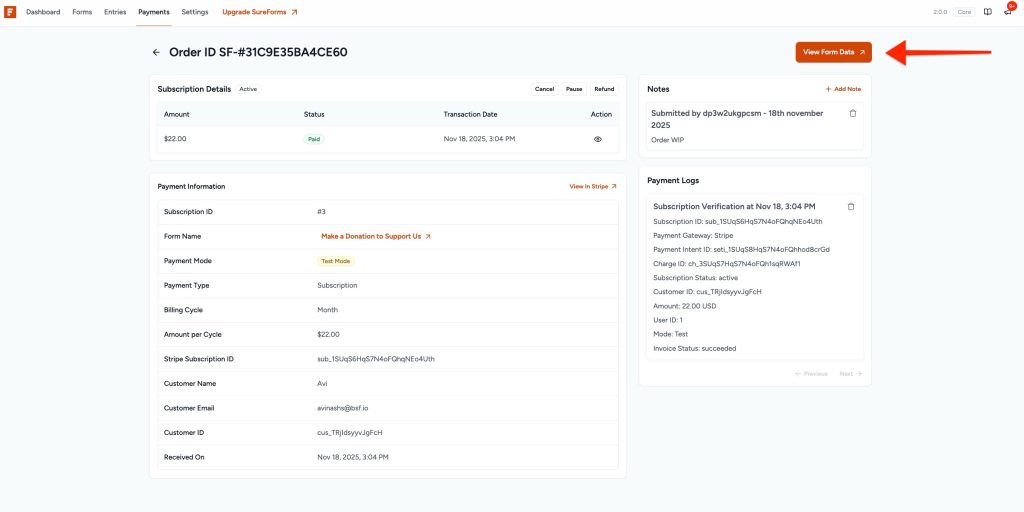Screen dimensions: 1024x512
Task: Click the transaction date Nov 18, 2025, 3:04 PM
Action: (479, 139)
